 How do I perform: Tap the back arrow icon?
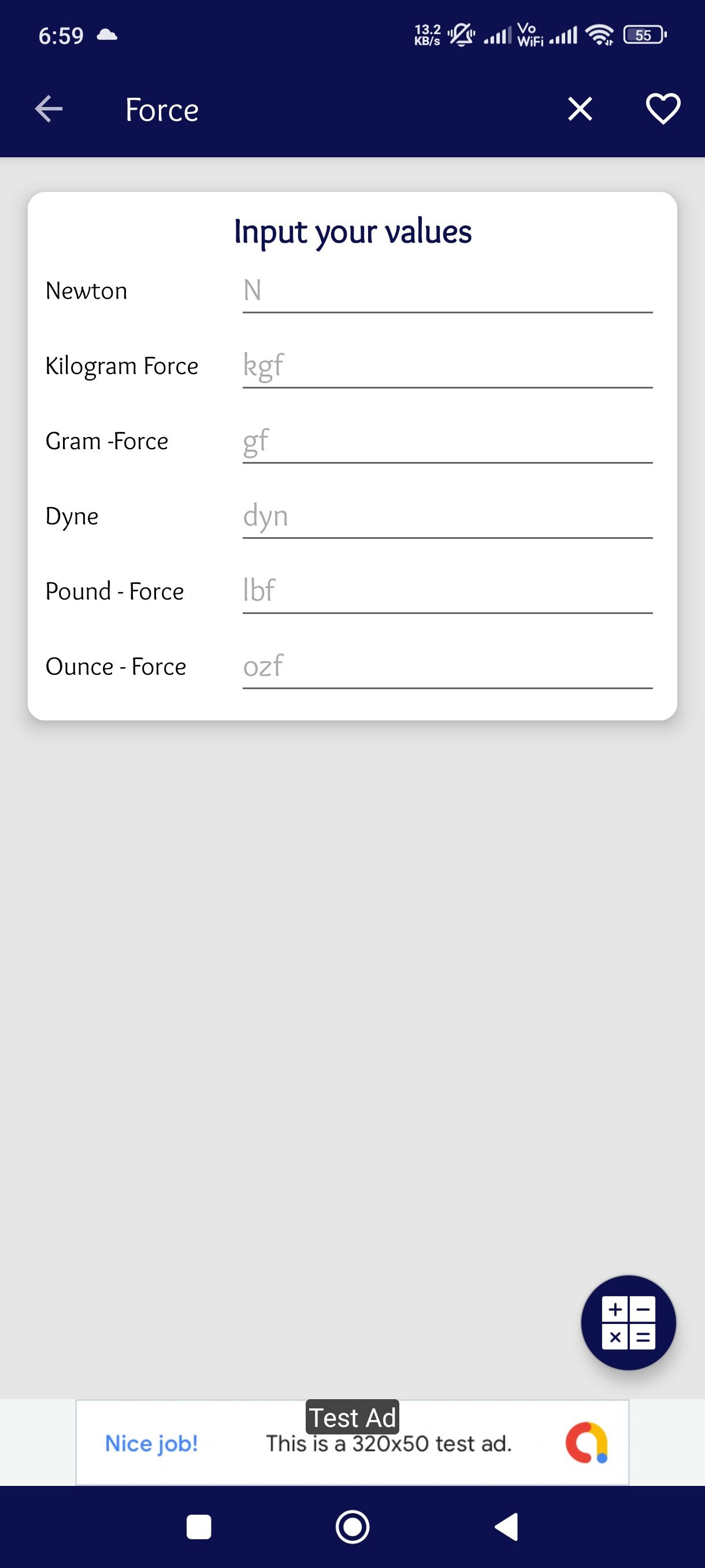49,110
